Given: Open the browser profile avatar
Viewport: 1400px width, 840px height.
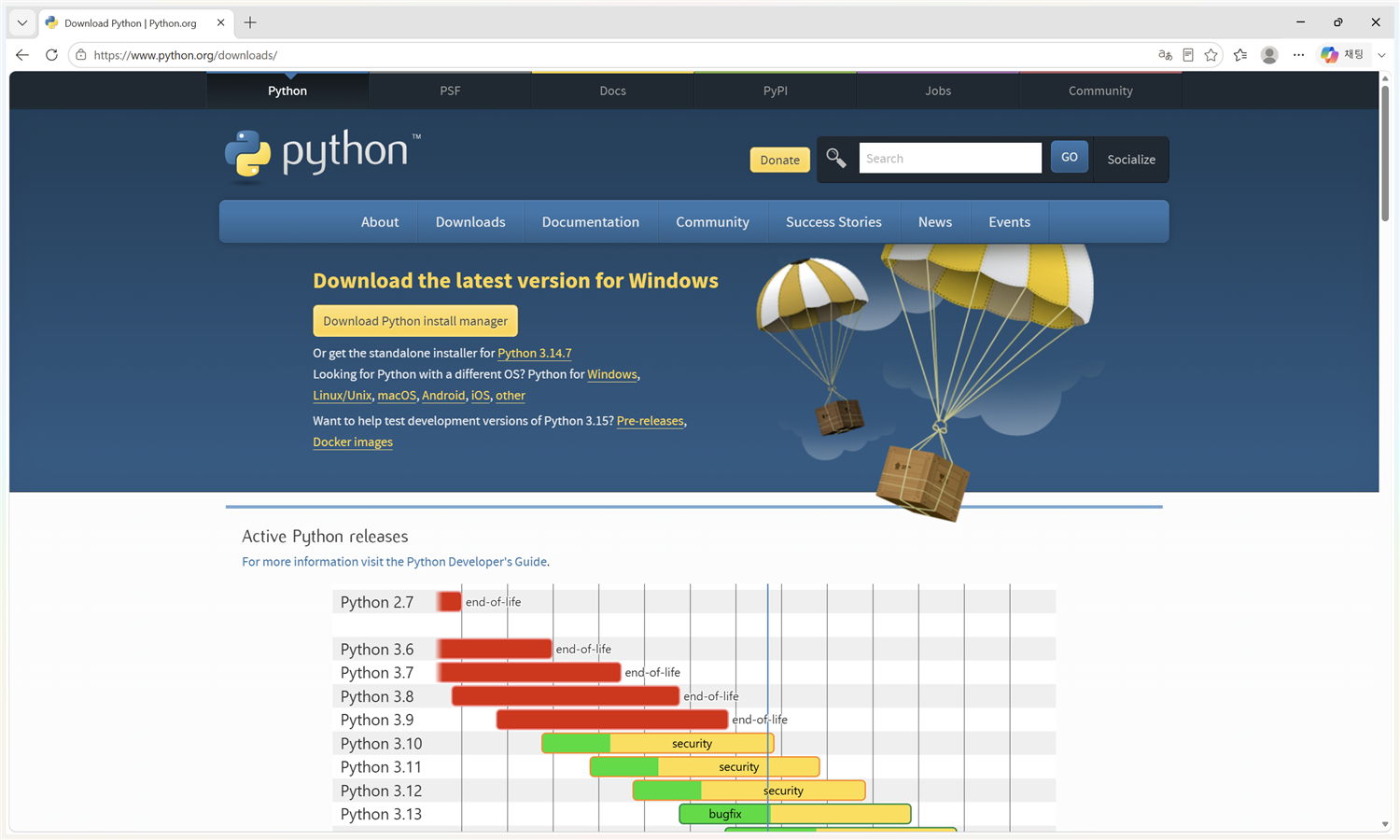Looking at the screenshot, I should (1269, 55).
